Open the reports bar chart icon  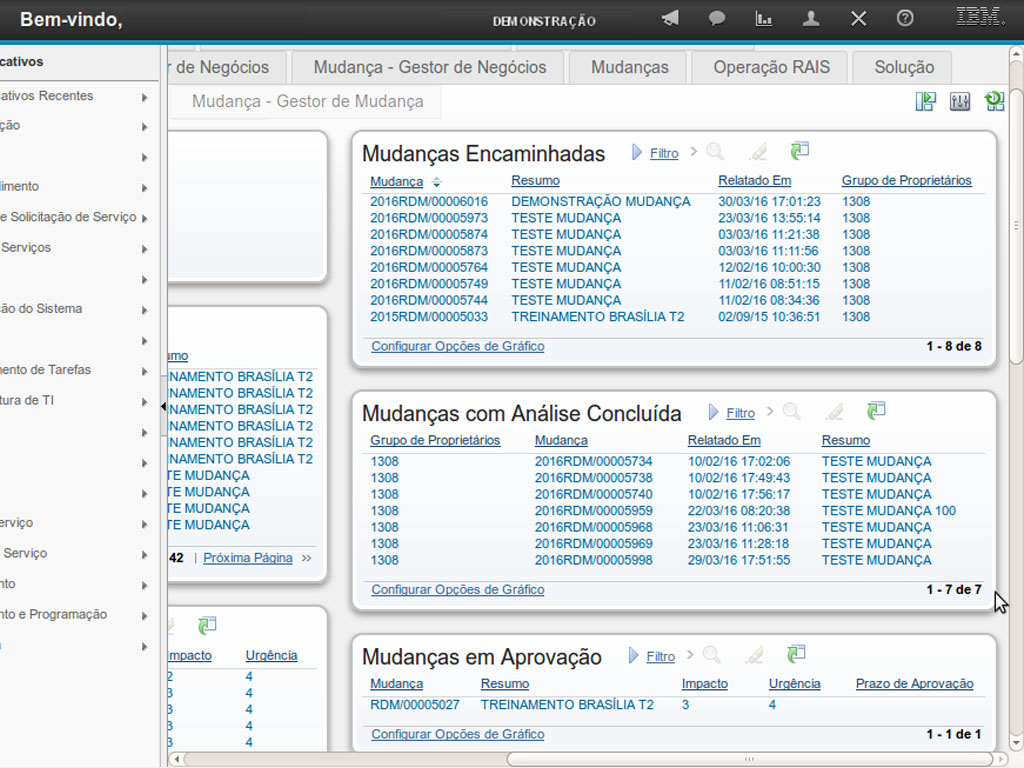[764, 19]
